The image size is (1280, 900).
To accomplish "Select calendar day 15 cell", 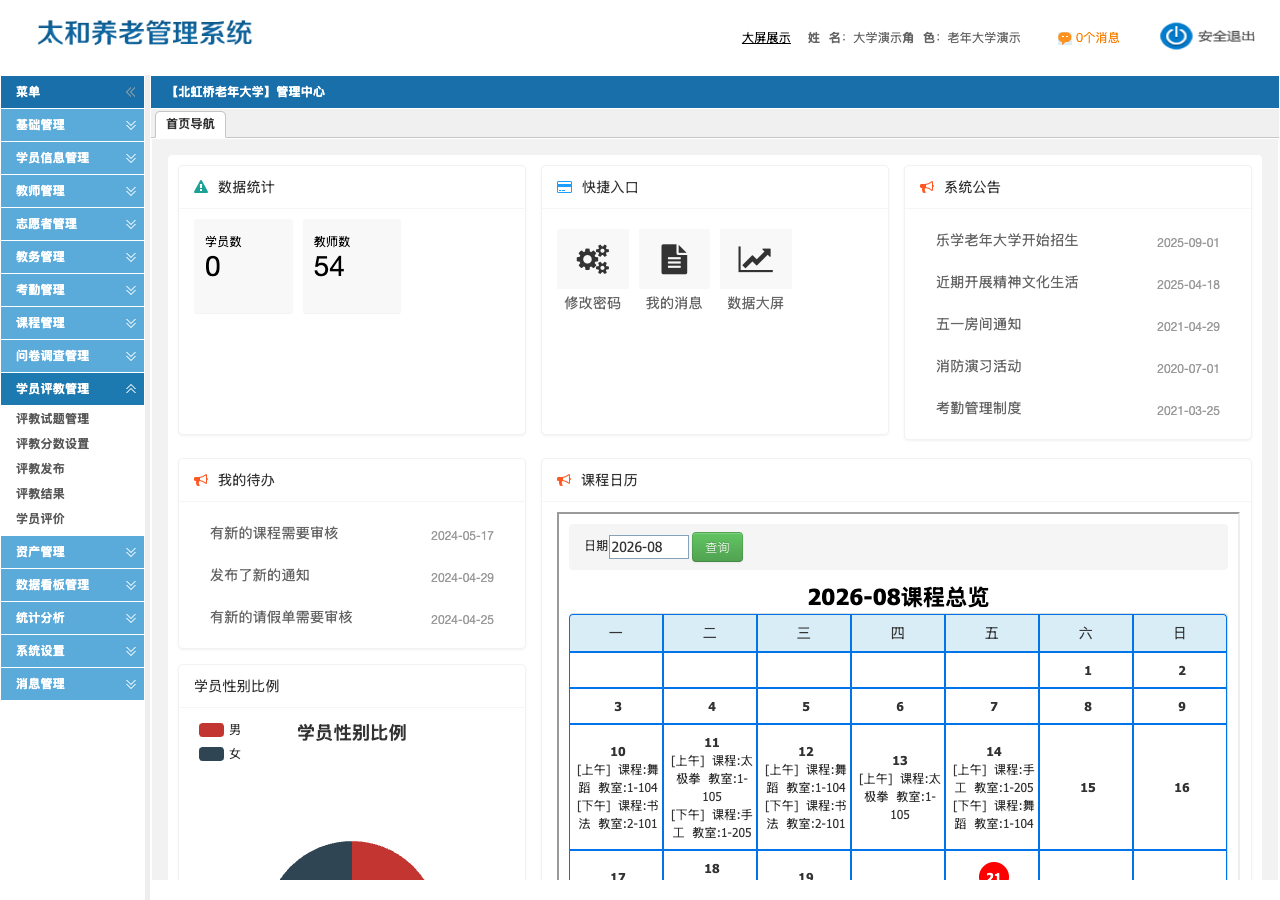I will tap(1086, 787).
